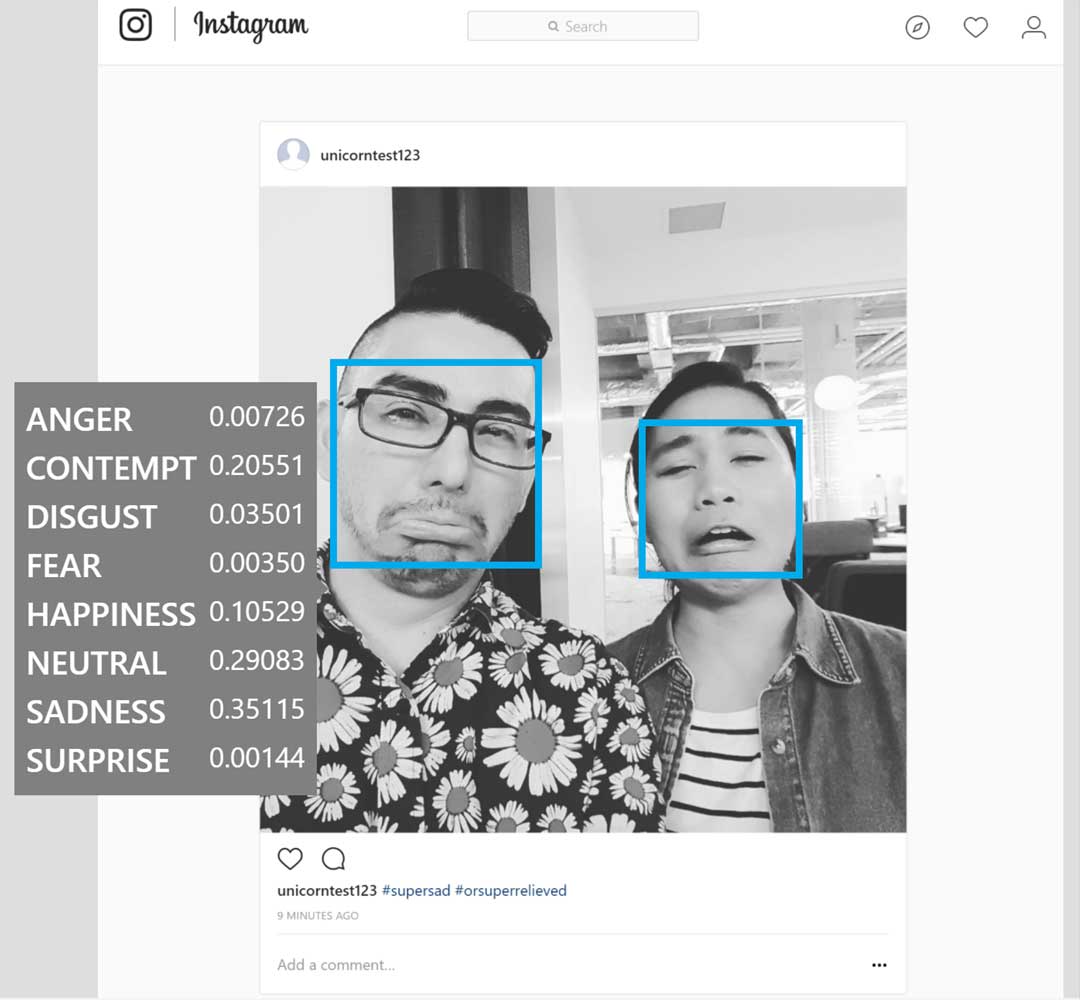The height and width of the screenshot is (1000, 1080).
Task: Click the post author's avatar thumbnail
Action: (x=293, y=155)
